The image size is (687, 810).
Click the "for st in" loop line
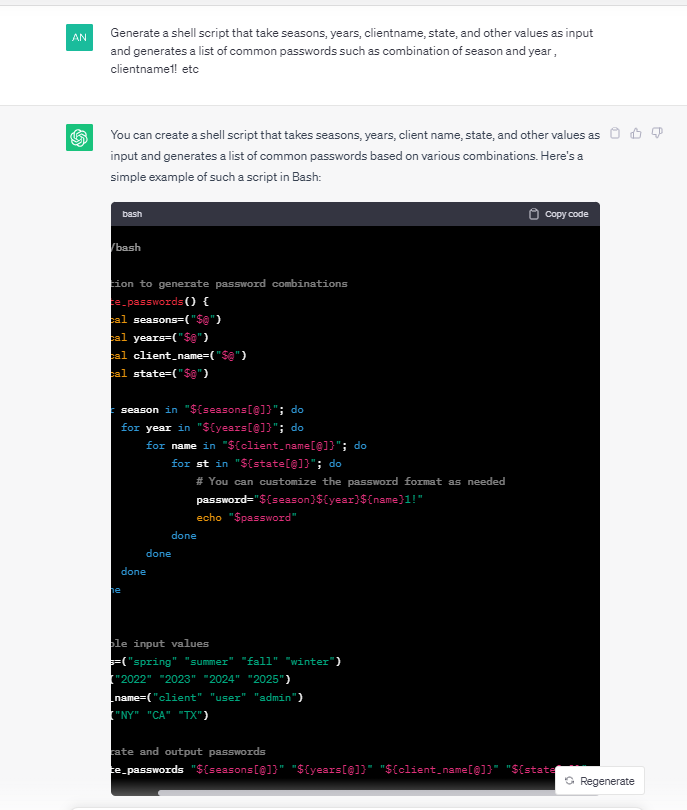256,463
